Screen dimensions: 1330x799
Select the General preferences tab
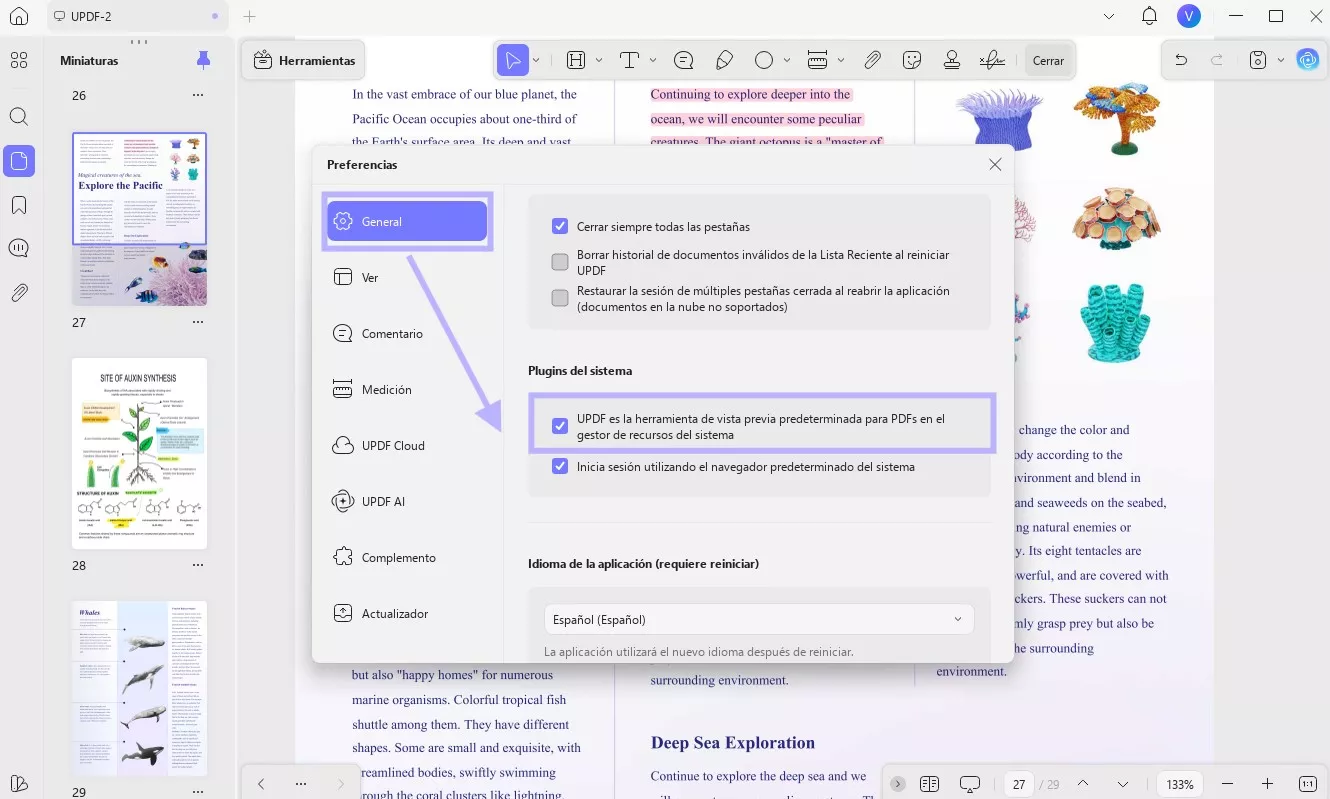[407, 221]
